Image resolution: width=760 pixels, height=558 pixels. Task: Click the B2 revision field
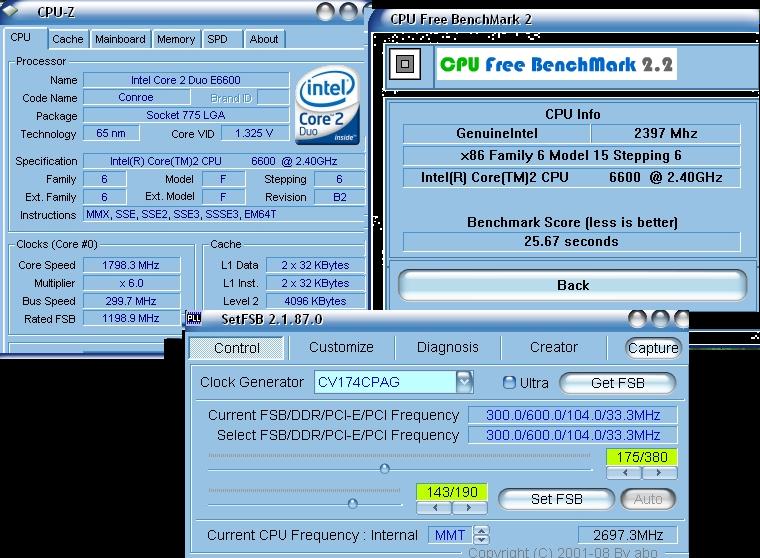(x=339, y=197)
